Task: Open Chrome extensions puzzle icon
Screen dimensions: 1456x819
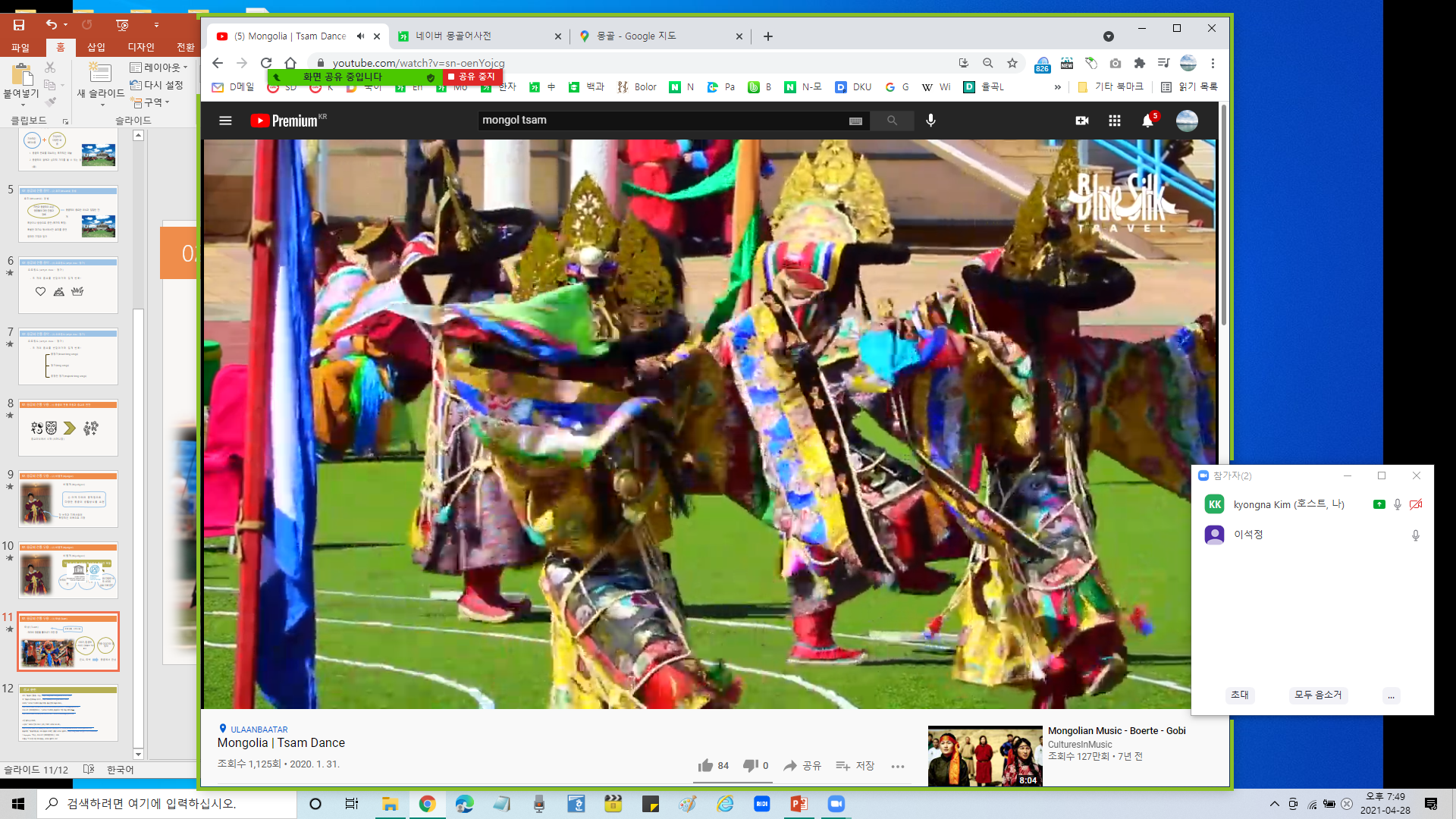Action: click(1139, 63)
